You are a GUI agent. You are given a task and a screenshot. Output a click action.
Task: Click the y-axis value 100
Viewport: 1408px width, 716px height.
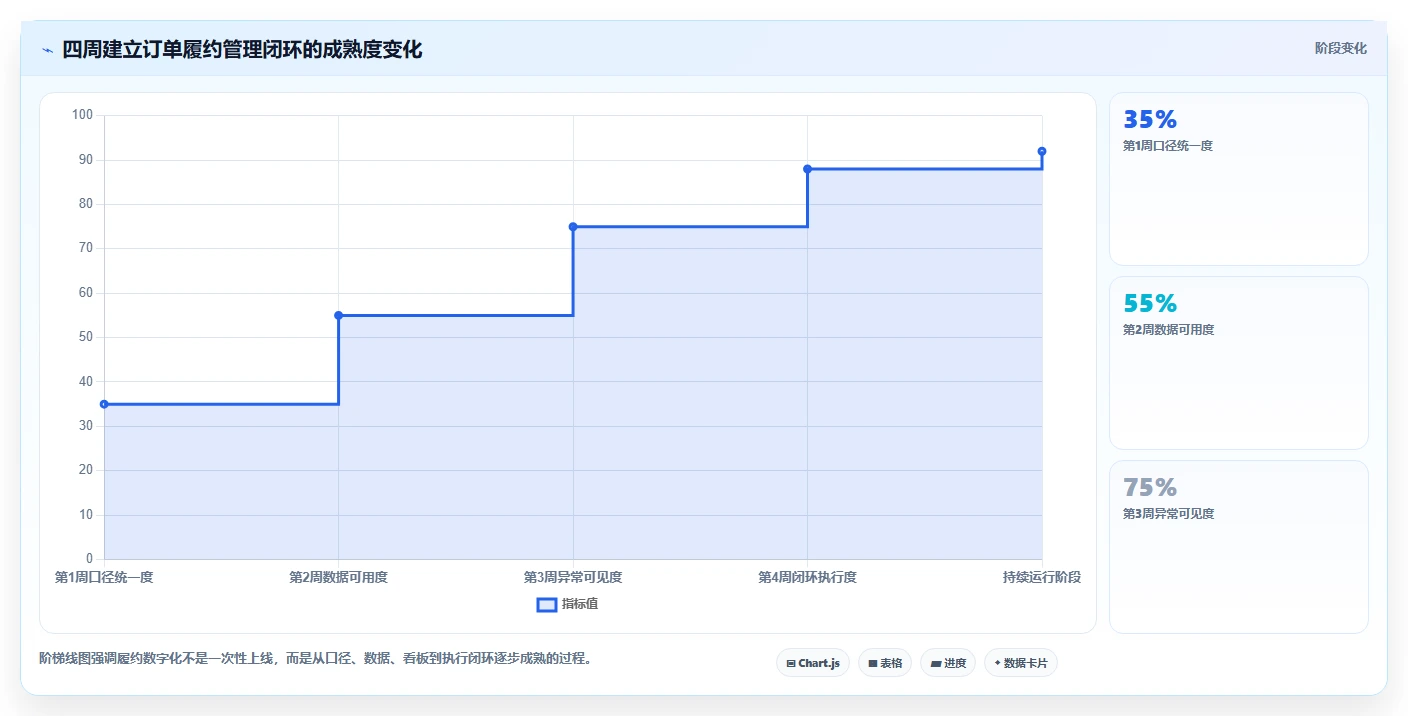click(82, 115)
